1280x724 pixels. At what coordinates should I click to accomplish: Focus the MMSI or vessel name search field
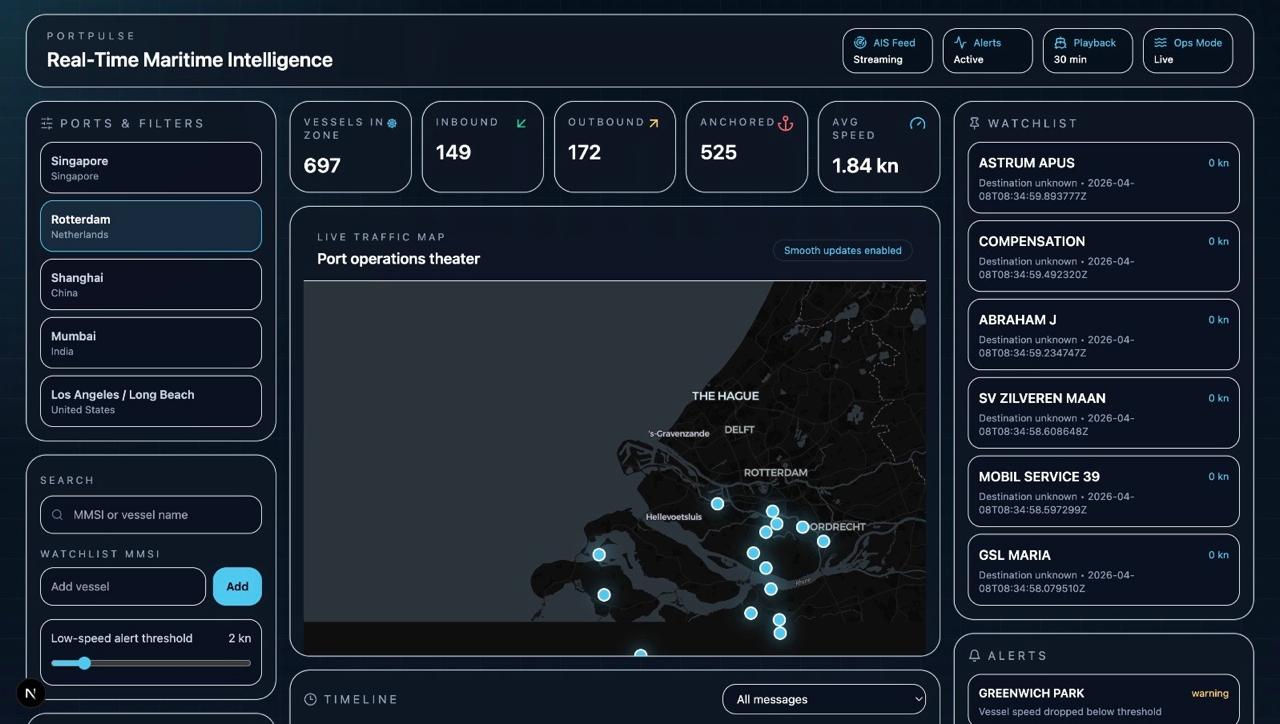160,515
